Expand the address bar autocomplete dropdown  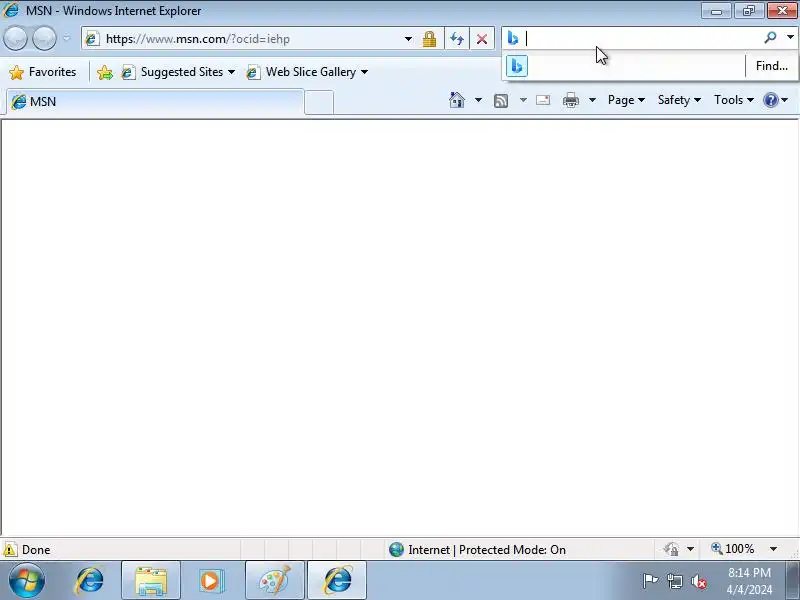[408, 39]
